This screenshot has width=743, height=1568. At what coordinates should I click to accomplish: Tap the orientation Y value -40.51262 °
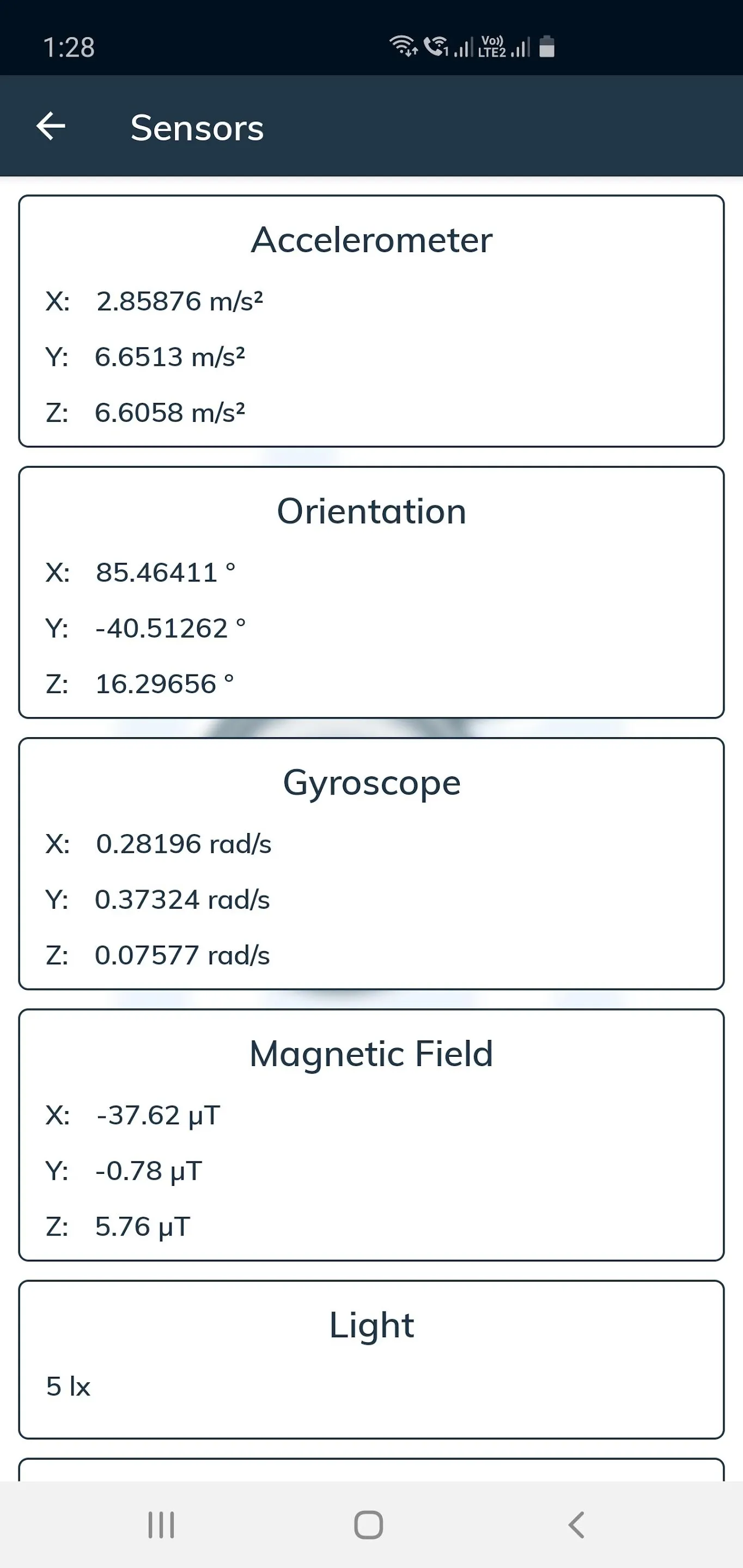pyautogui.click(x=170, y=628)
